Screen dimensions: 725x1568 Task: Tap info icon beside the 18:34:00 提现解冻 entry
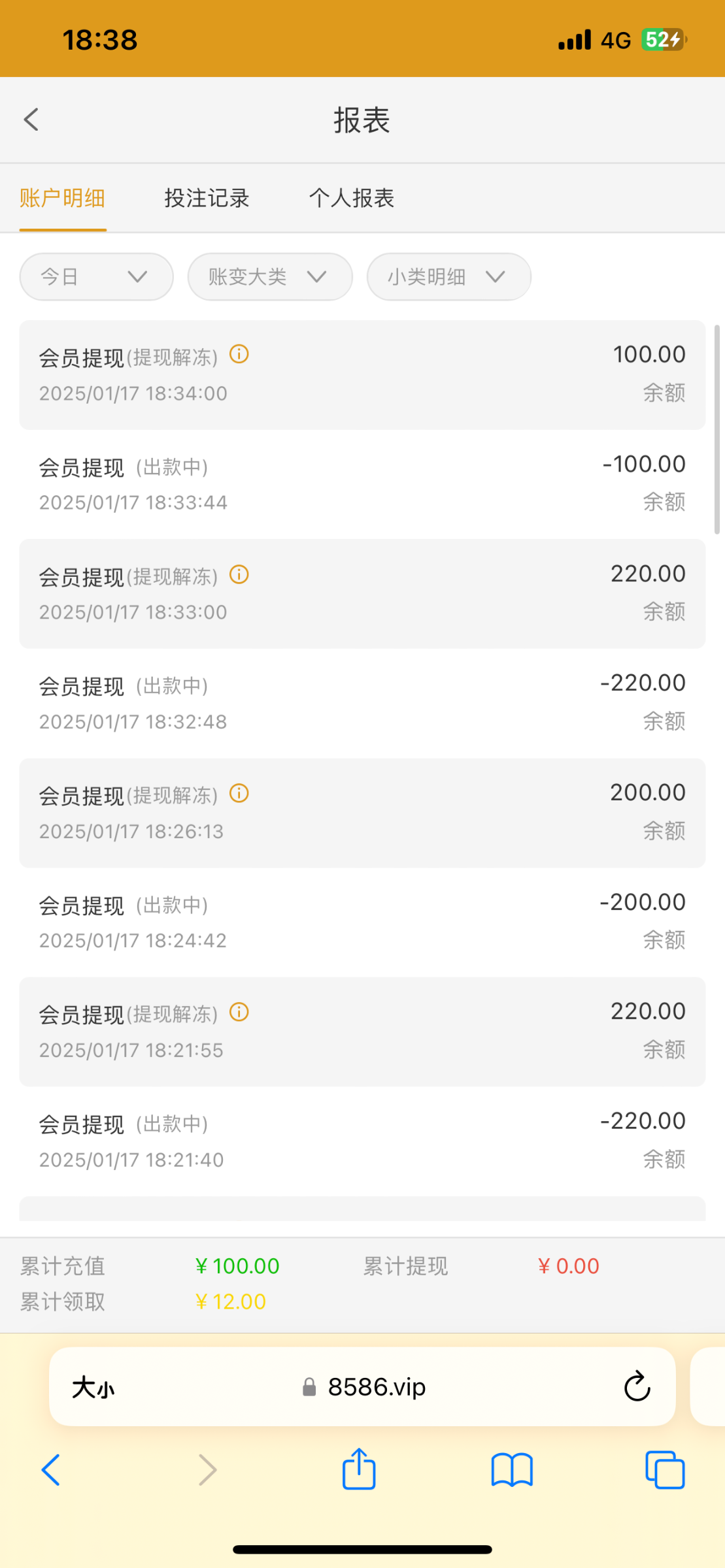[x=239, y=355]
